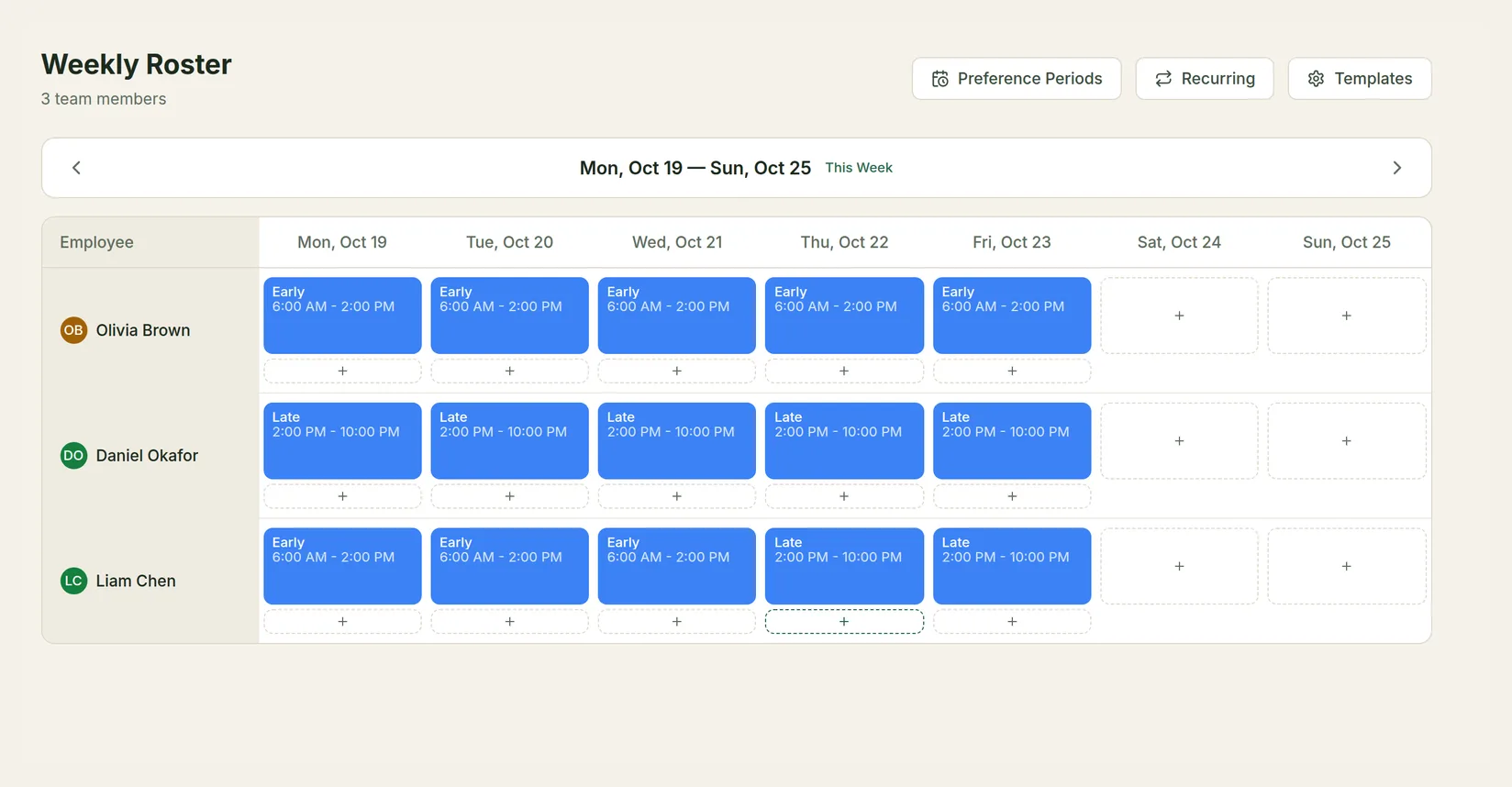The image size is (1512, 787).
Task: Open Liam Chen's Tuesday Early shift
Action: point(509,566)
